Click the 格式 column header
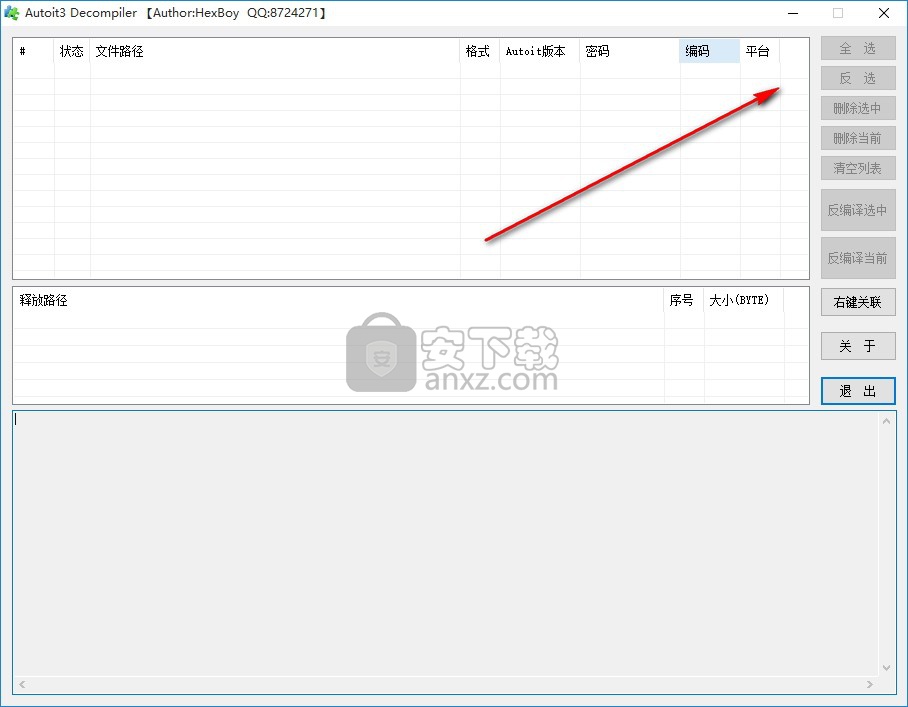This screenshot has width=908, height=707. pos(479,52)
